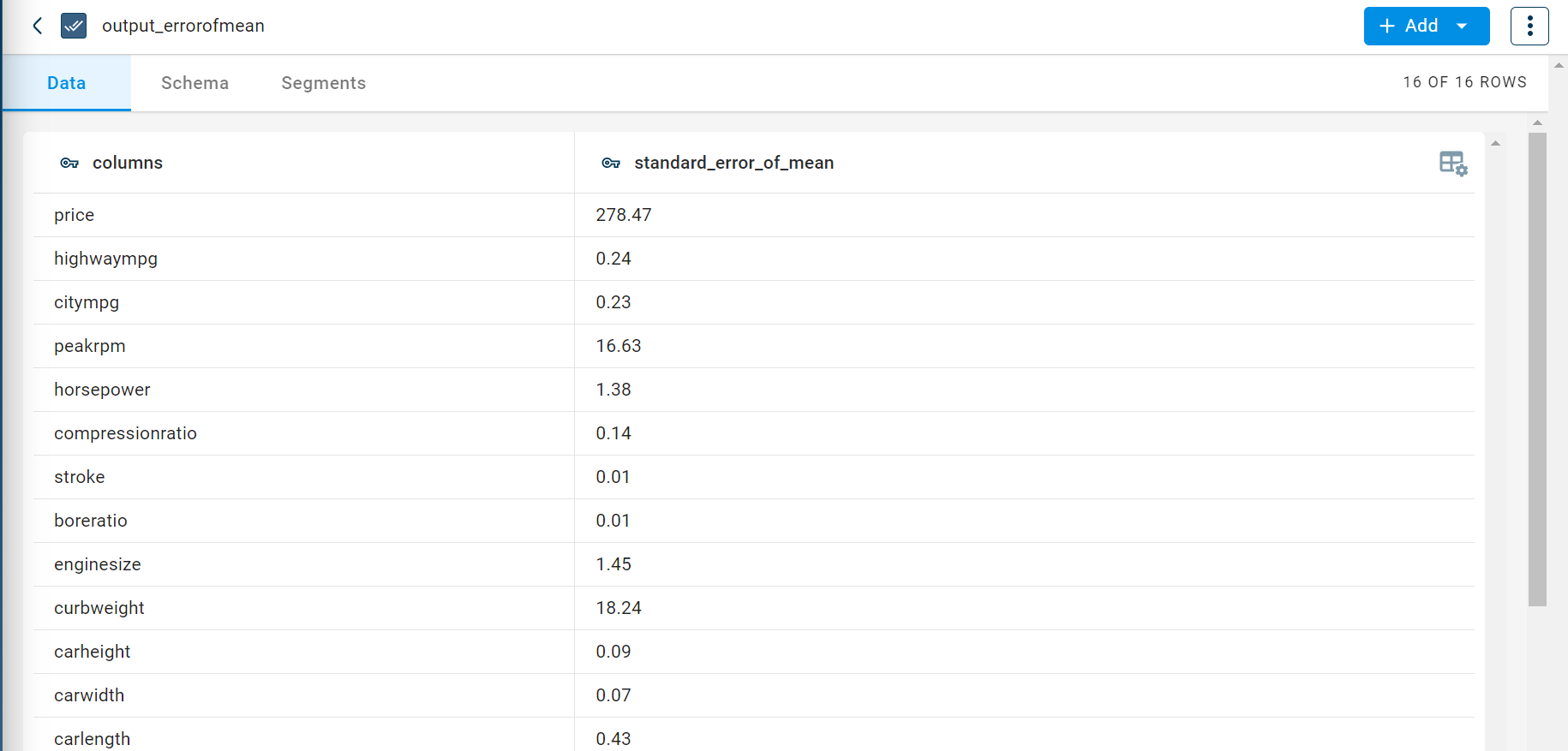Click the page scroll-up arrow at top right
This screenshot has height=751, width=1568.
click(1559, 65)
